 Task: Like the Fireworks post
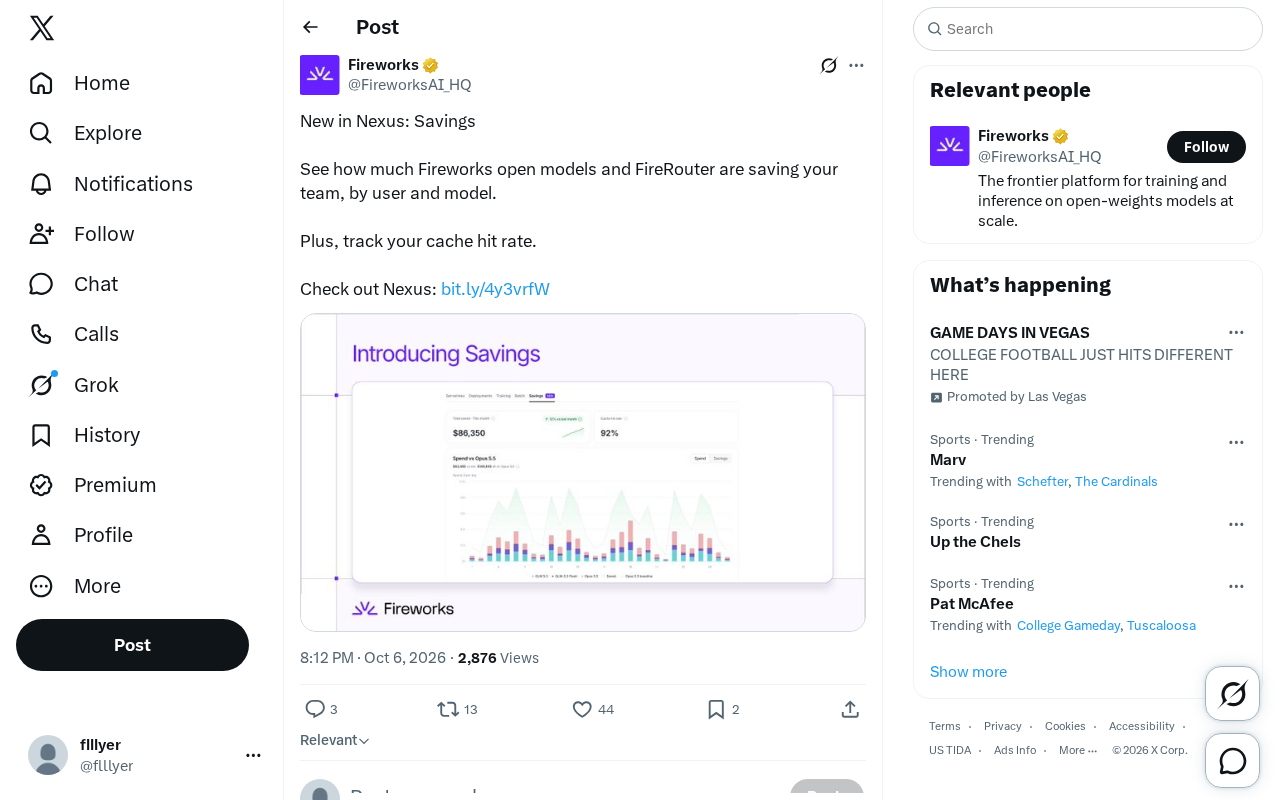582,709
